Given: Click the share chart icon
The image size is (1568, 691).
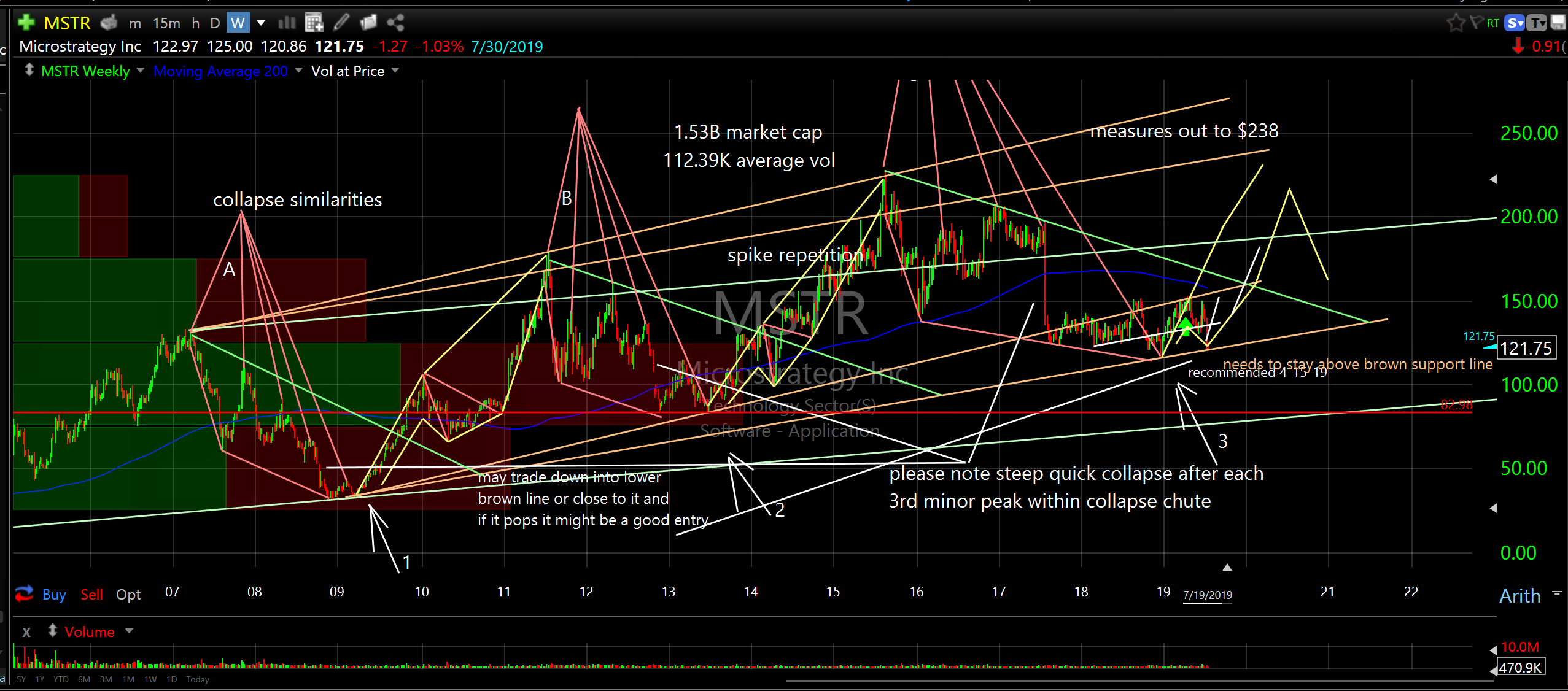Looking at the screenshot, I should [x=396, y=23].
